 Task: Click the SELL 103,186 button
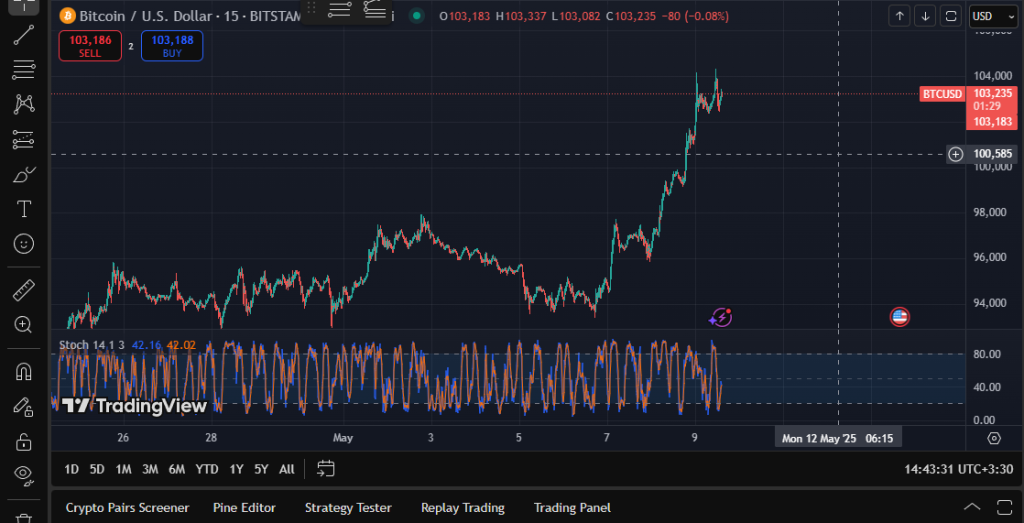pos(90,46)
